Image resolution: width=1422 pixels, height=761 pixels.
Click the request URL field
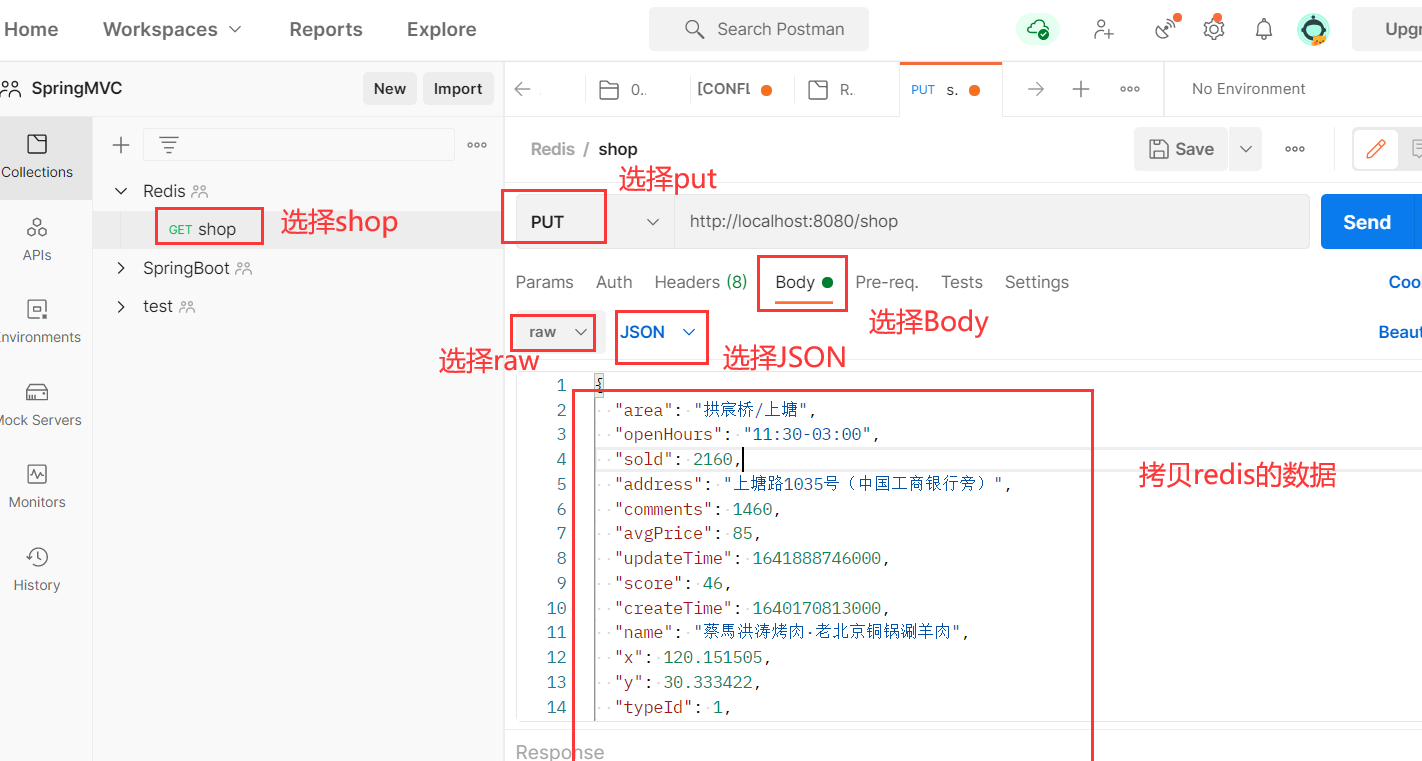coord(992,221)
